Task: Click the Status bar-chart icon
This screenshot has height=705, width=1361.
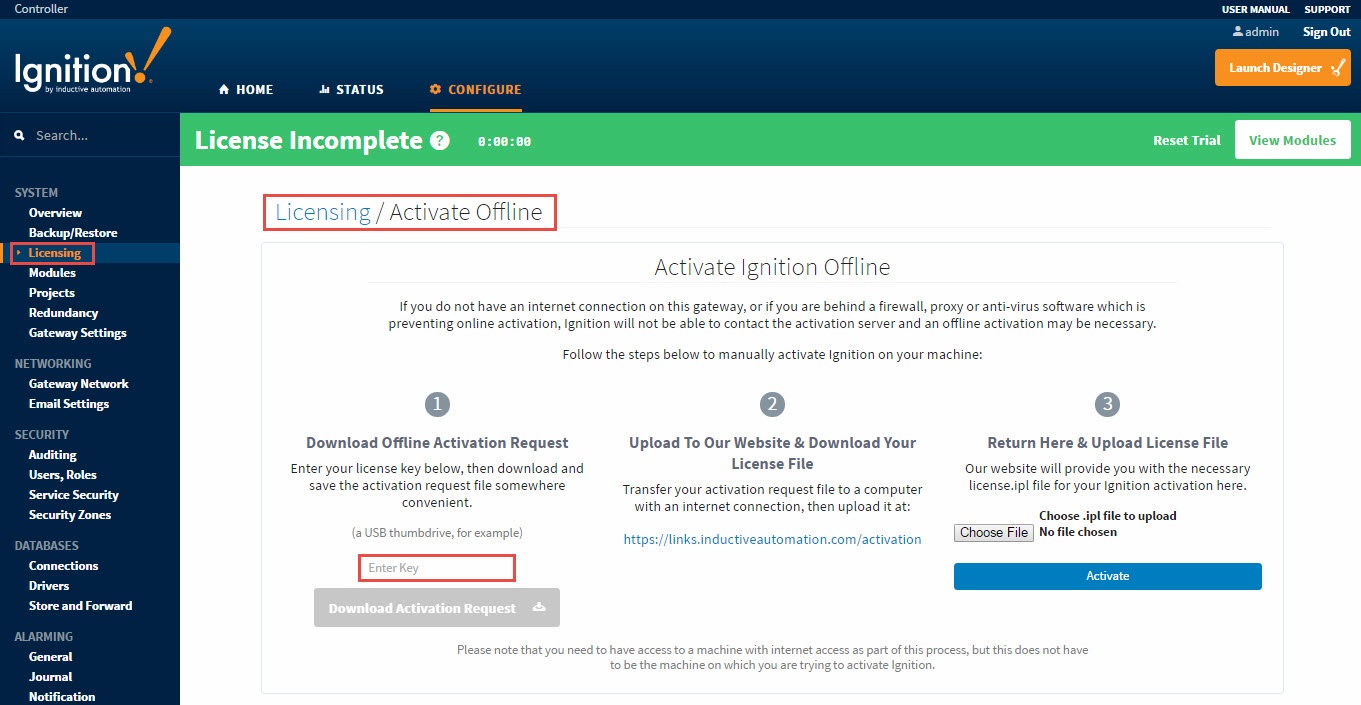Action: point(327,89)
